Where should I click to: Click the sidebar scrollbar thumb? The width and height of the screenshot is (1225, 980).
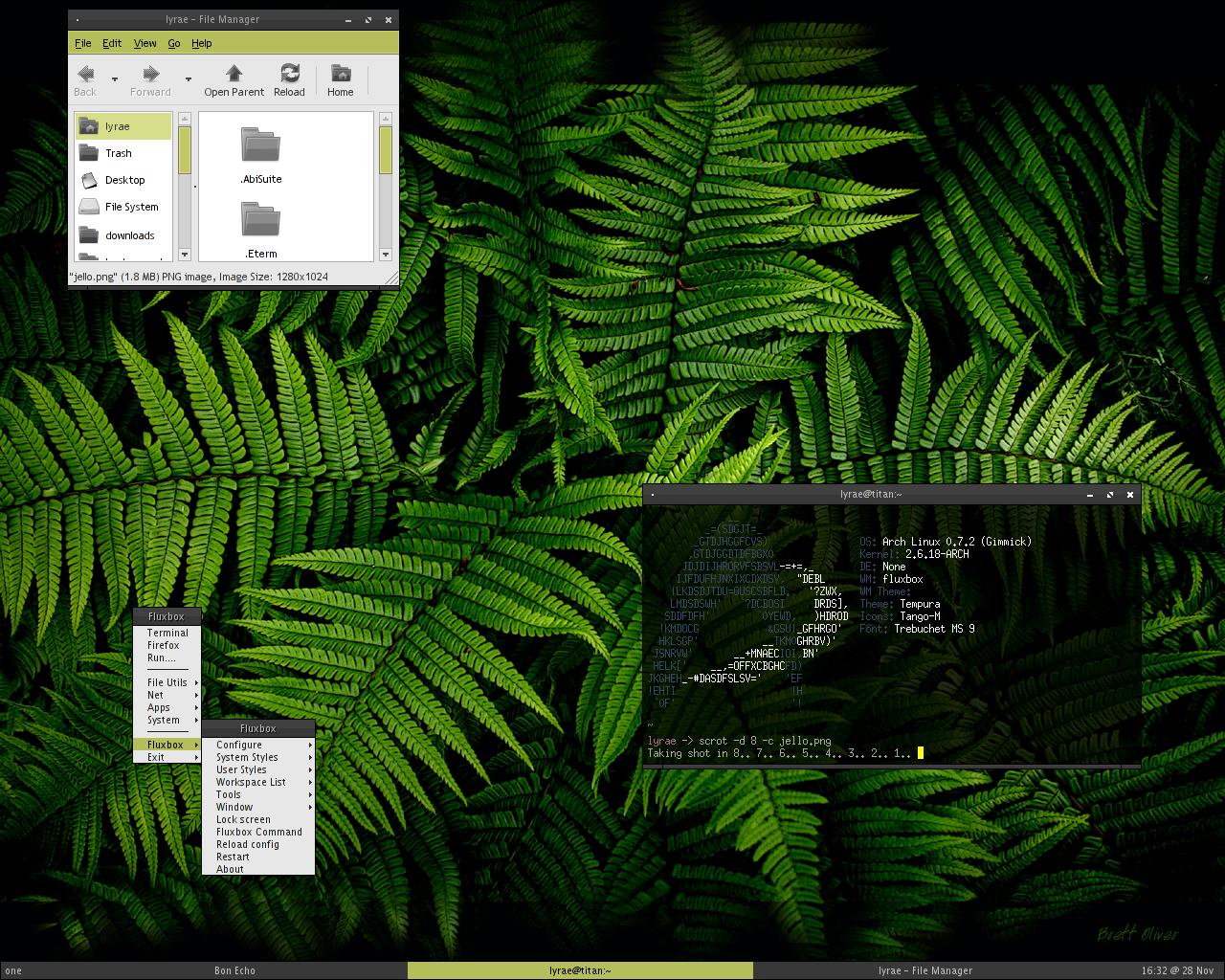(185, 150)
